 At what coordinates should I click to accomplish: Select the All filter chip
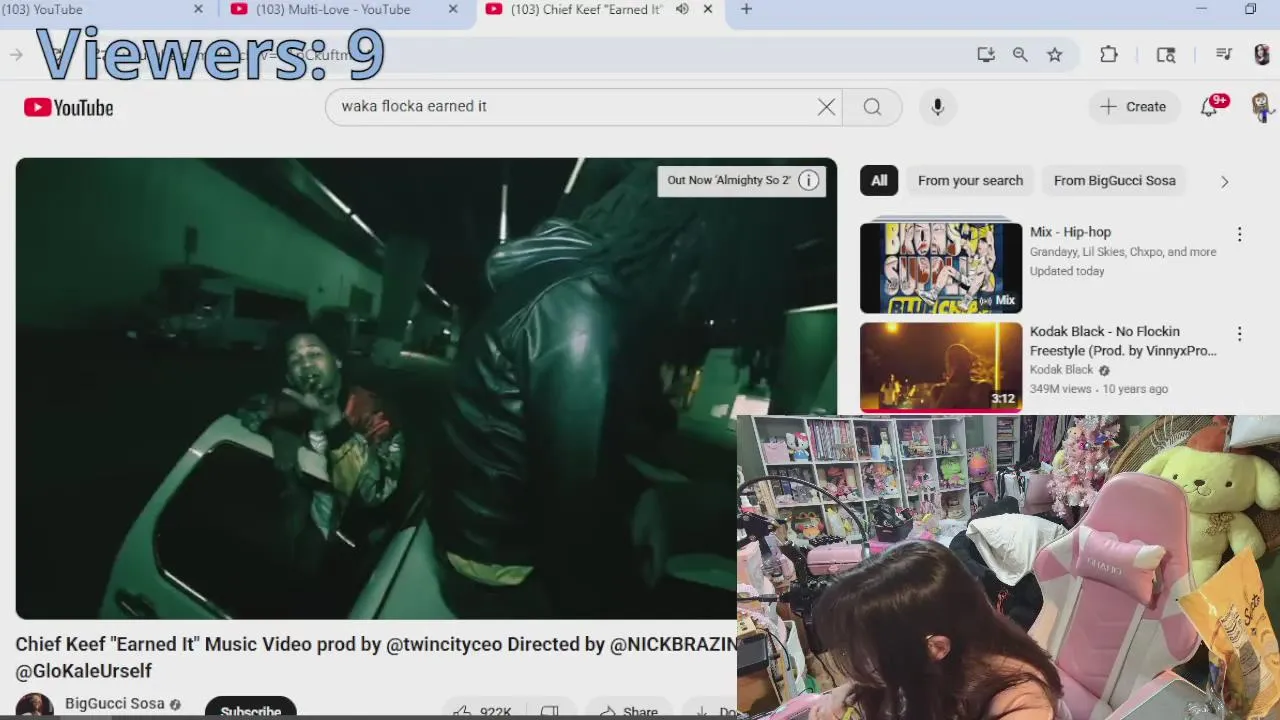pos(879,180)
